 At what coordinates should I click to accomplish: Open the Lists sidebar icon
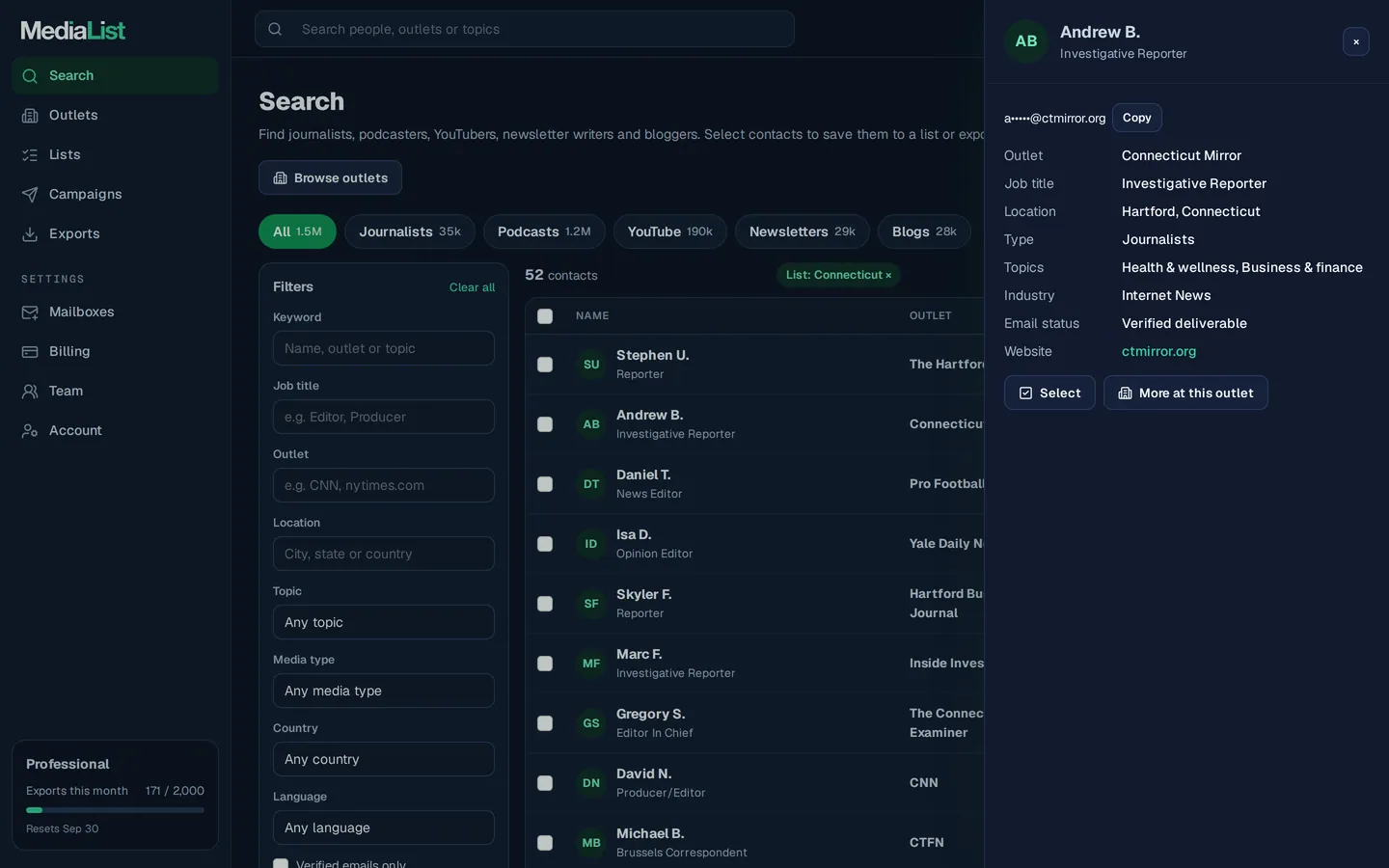coord(30,154)
